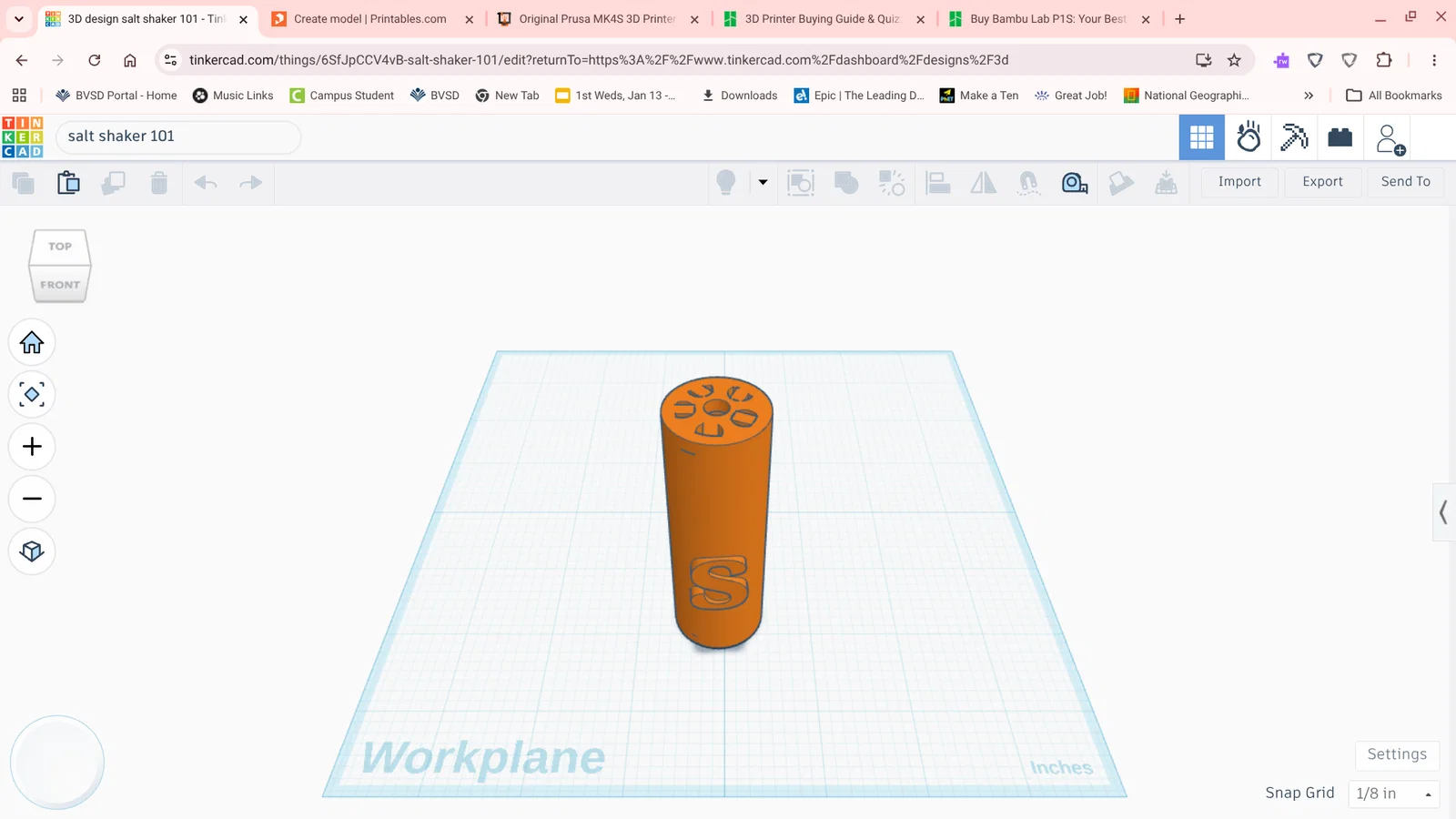Undo the last action
The image size is (1456, 819).
click(x=206, y=183)
